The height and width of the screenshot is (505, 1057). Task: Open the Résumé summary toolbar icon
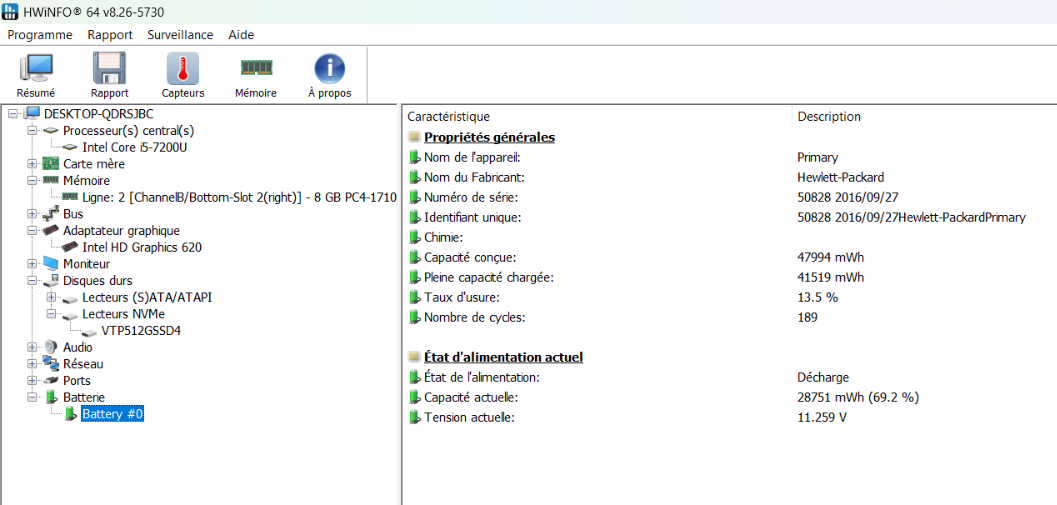36,68
